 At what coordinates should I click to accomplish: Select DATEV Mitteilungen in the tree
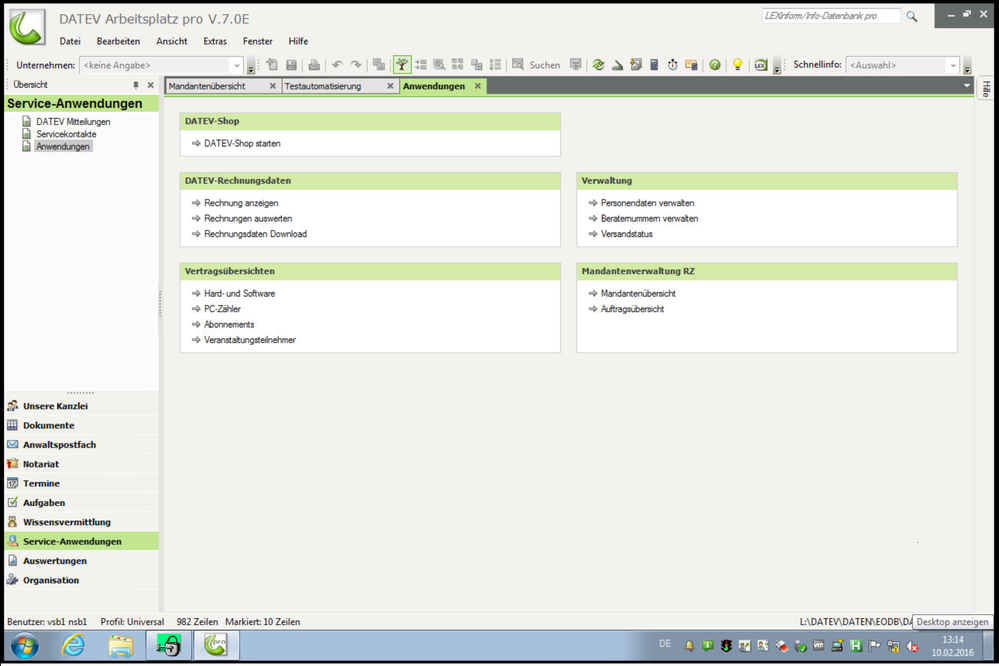pos(73,122)
